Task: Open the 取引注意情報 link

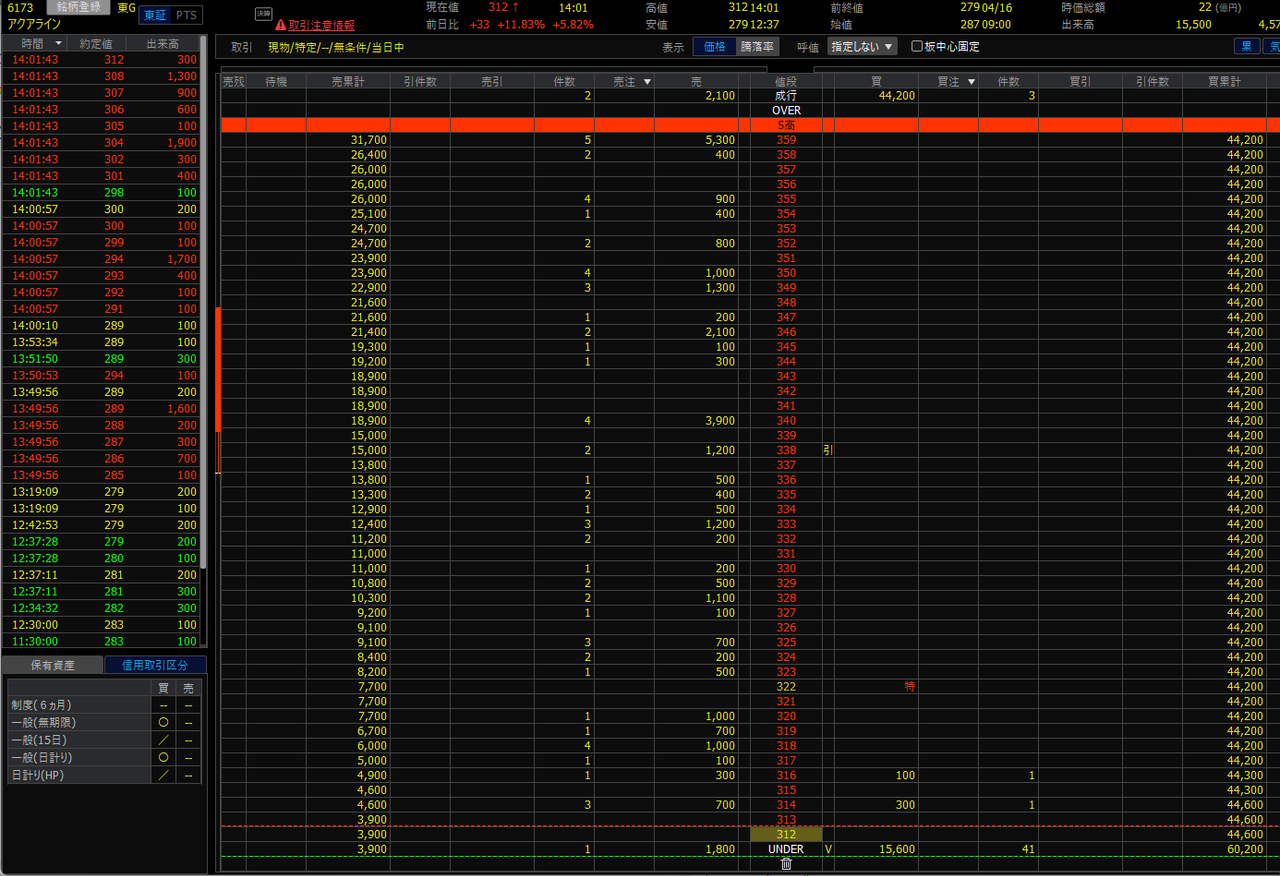Action: tap(321, 25)
